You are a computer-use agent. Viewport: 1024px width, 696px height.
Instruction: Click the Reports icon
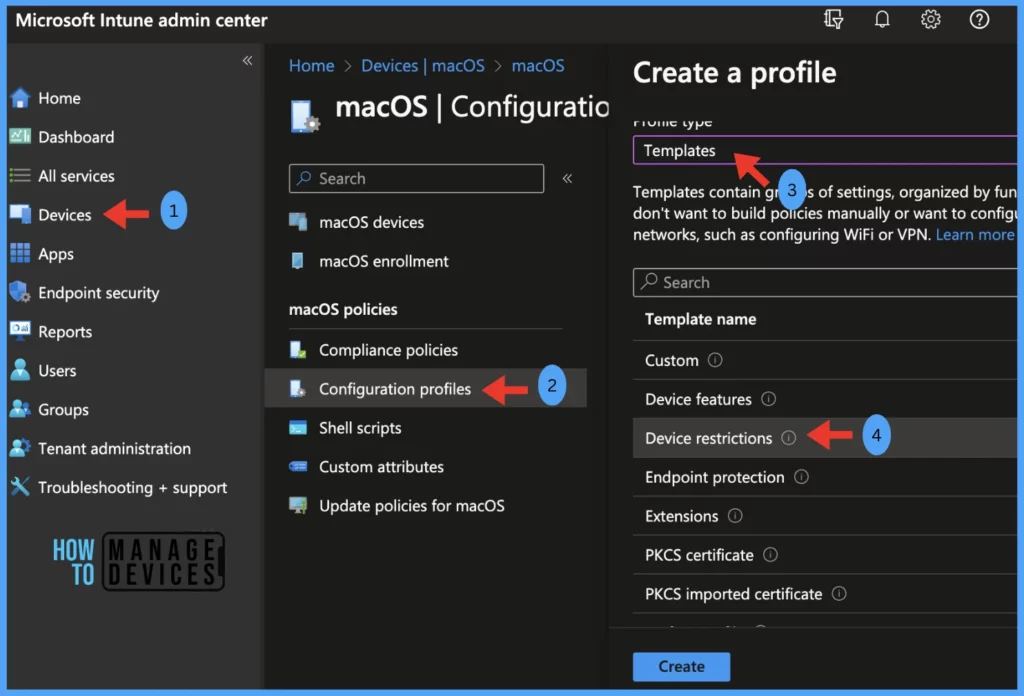[20, 329]
